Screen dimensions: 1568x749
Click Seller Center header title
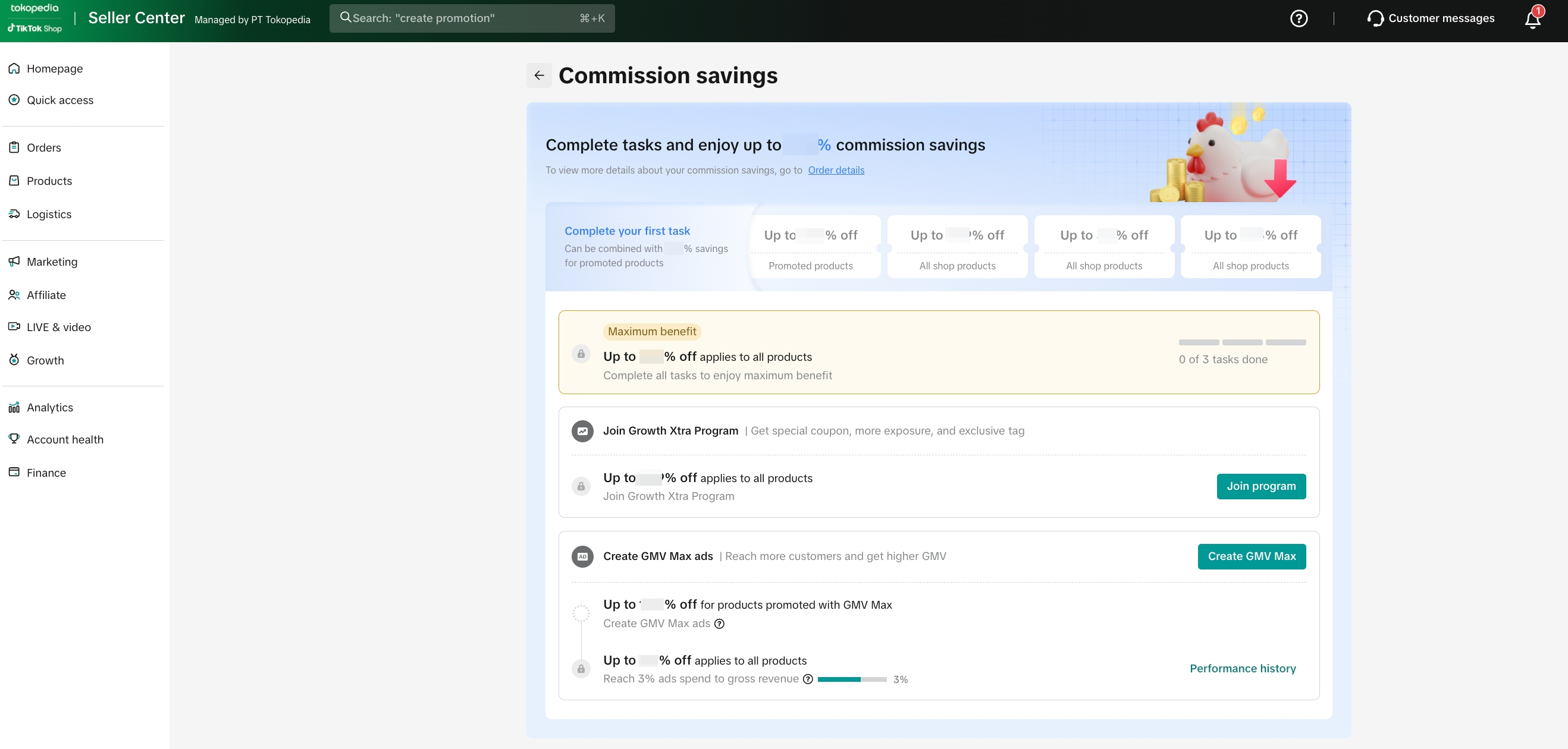pos(136,18)
